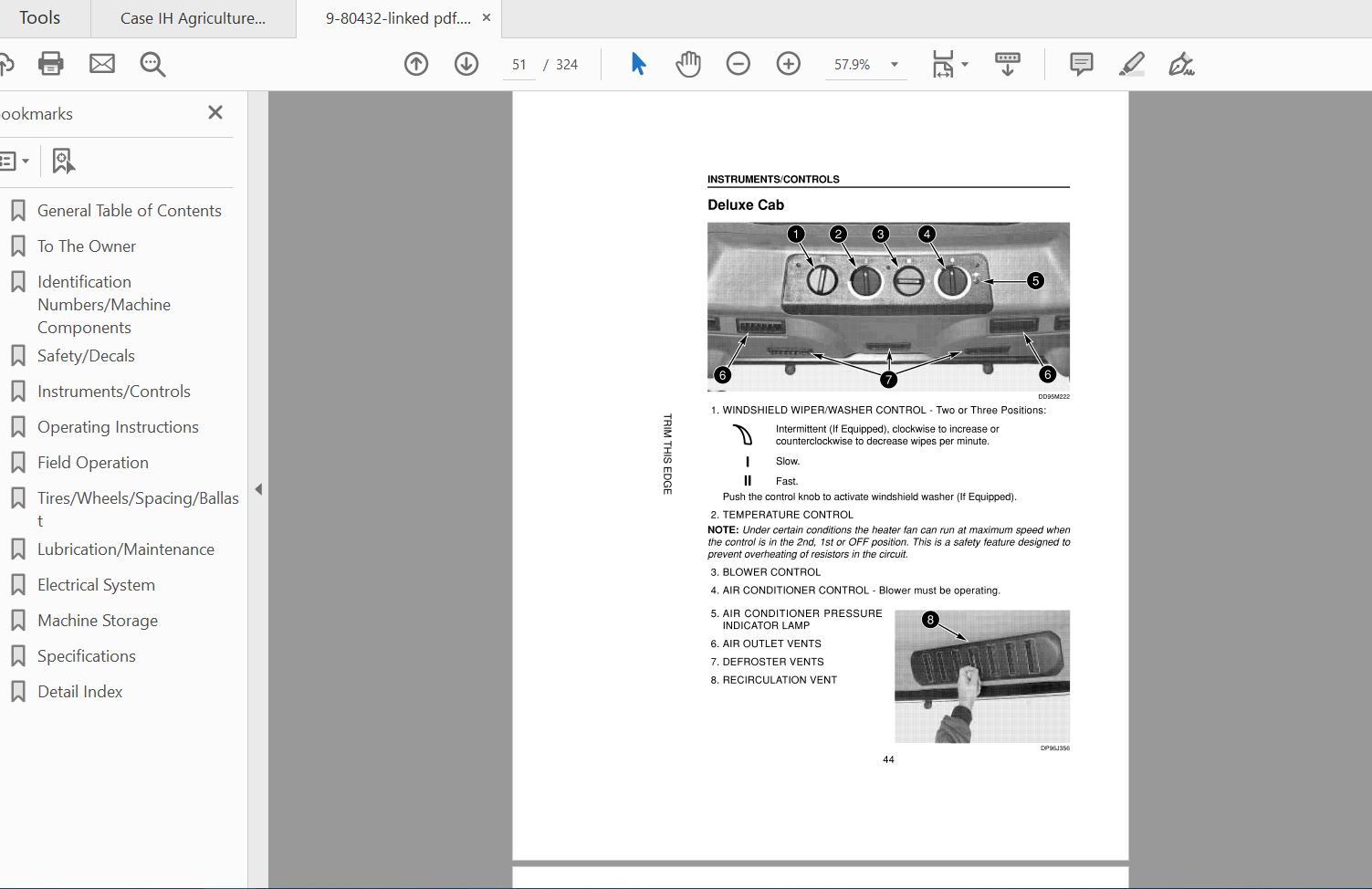
Task: Open Identification Numbers/Machine Components bookmark
Action: point(104,305)
